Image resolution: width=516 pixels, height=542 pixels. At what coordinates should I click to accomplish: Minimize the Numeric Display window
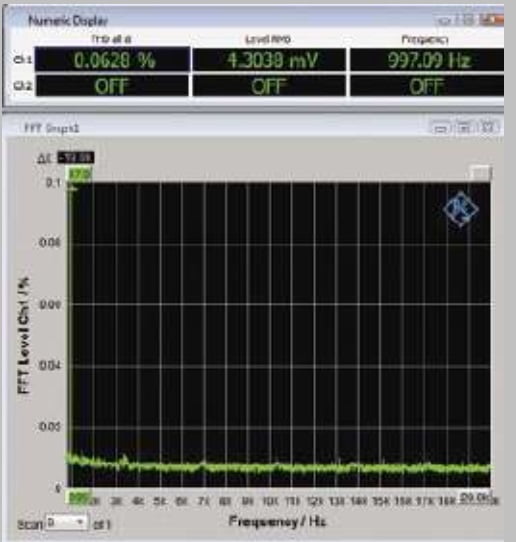point(445,21)
